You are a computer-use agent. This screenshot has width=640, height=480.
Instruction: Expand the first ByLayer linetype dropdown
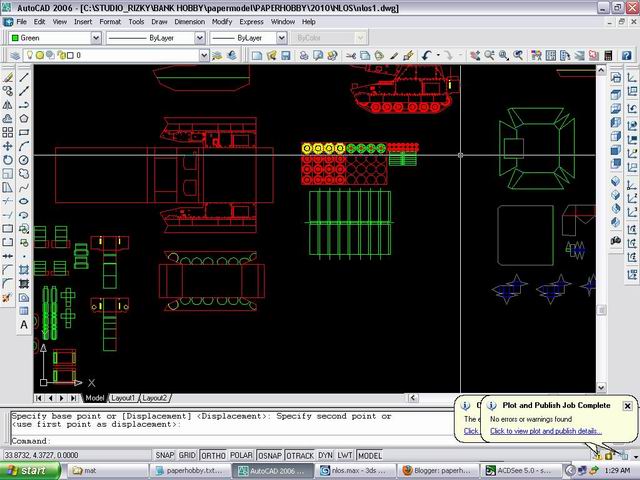click(x=199, y=38)
